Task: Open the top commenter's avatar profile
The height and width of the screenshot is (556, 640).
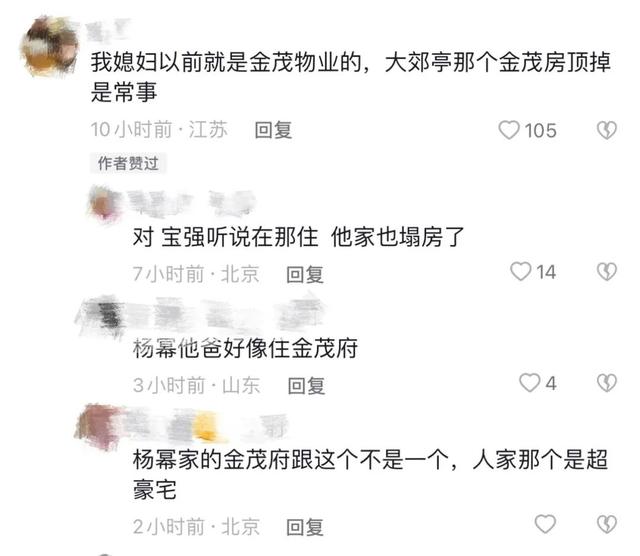Action: (x=50, y=46)
